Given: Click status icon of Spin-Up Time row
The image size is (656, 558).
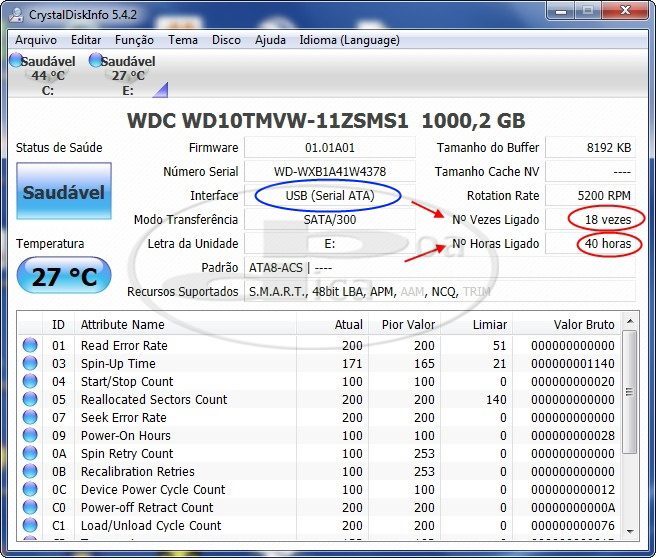Looking at the screenshot, I should point(30,363).
